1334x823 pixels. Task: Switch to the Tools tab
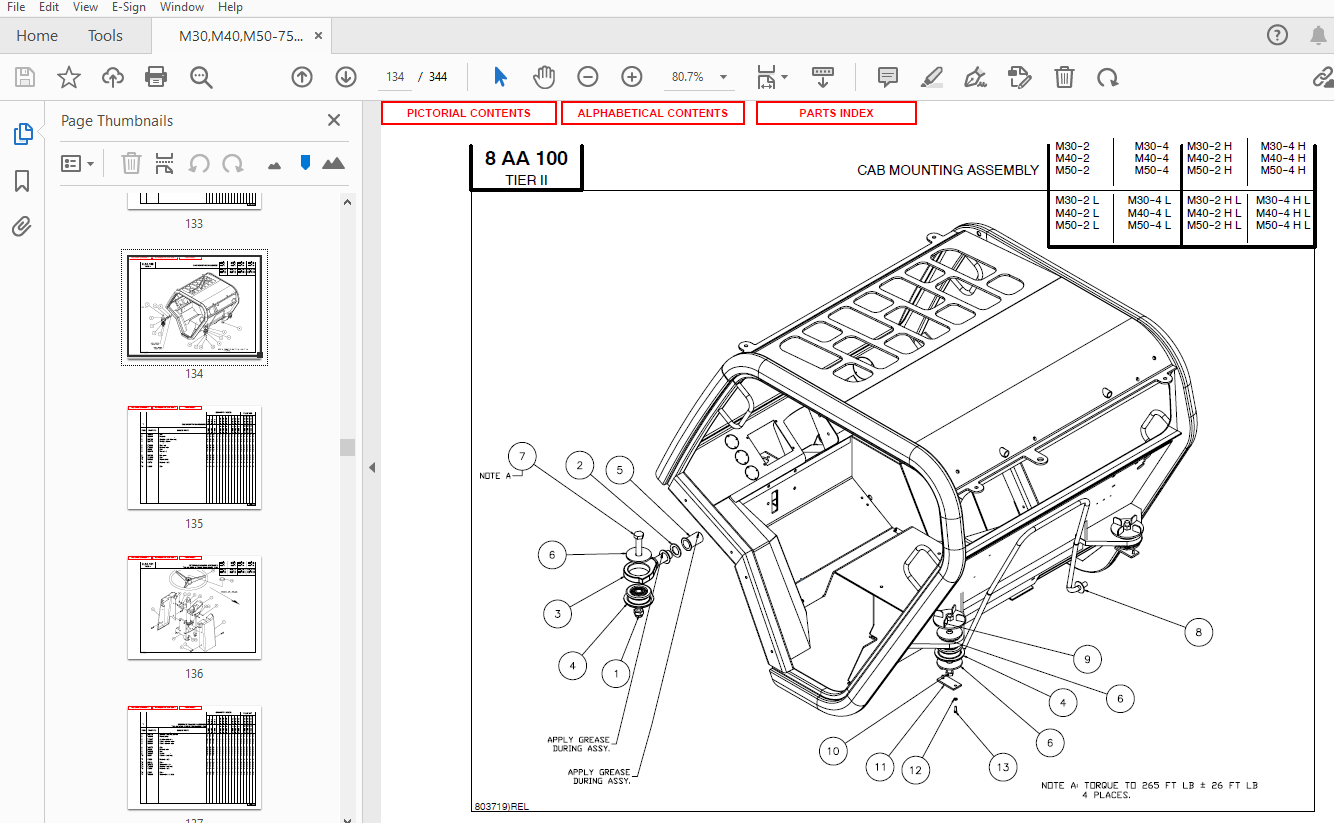[x=105, y=36]
